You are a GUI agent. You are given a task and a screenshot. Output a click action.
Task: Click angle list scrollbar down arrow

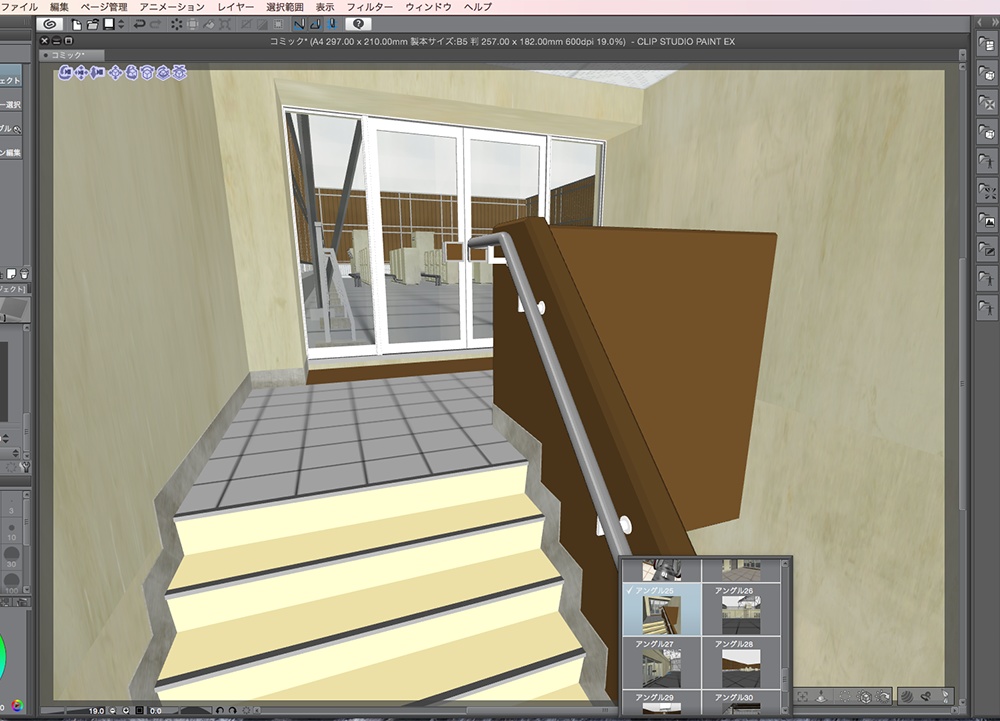coord(786,709)
